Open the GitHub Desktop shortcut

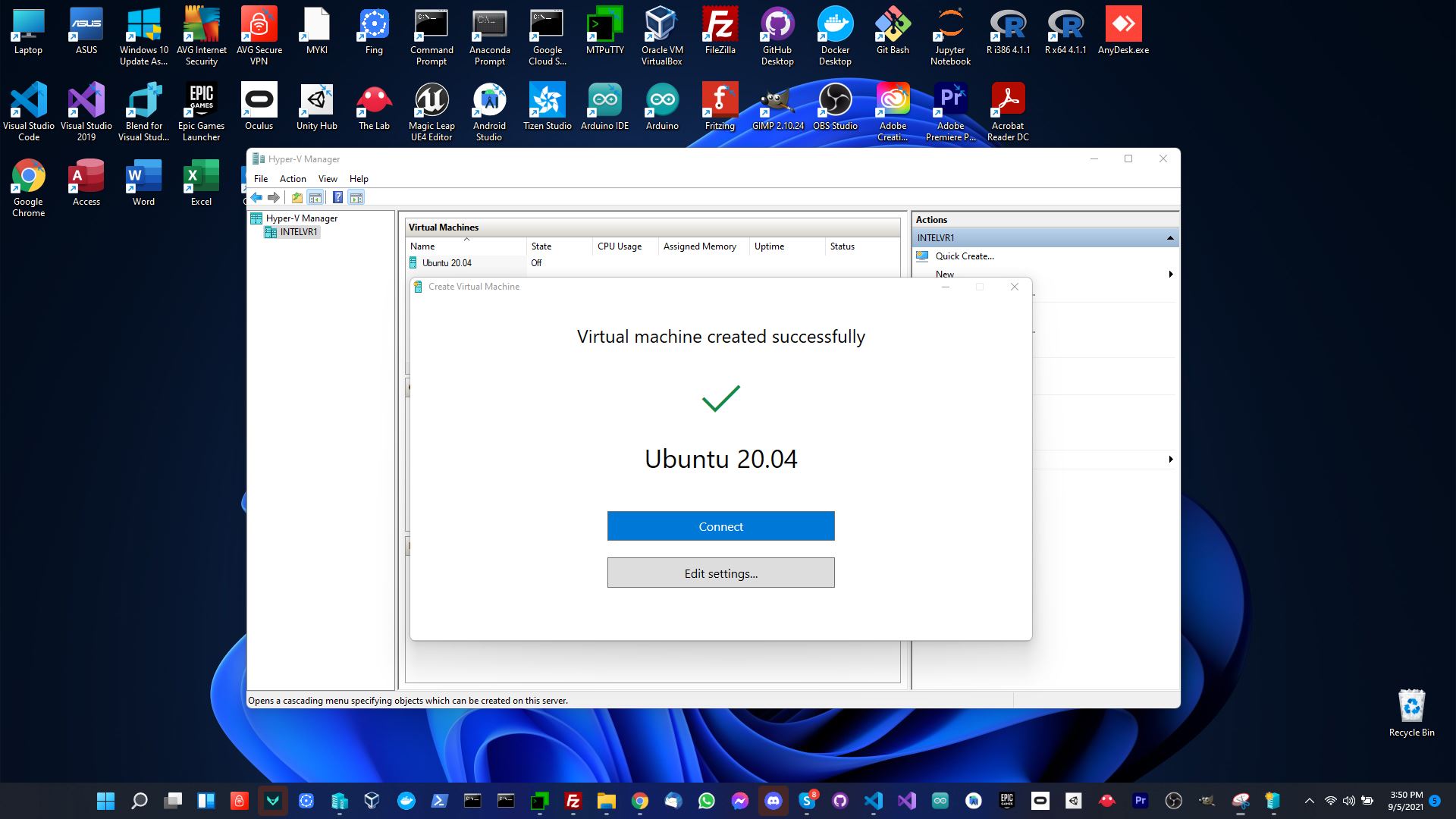pyautogui.click(x=777, y=36)
